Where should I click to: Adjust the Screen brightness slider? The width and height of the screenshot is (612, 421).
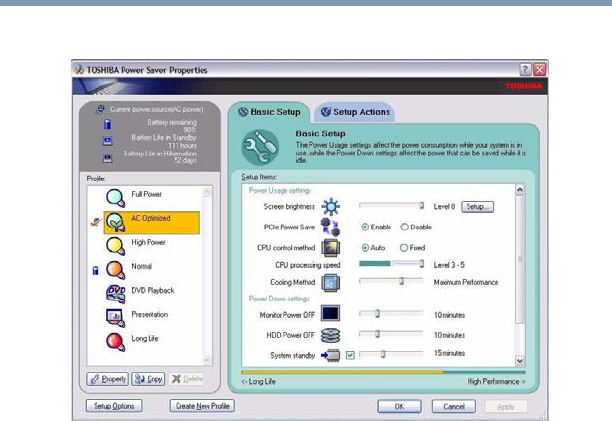click(x=391, y=206)
